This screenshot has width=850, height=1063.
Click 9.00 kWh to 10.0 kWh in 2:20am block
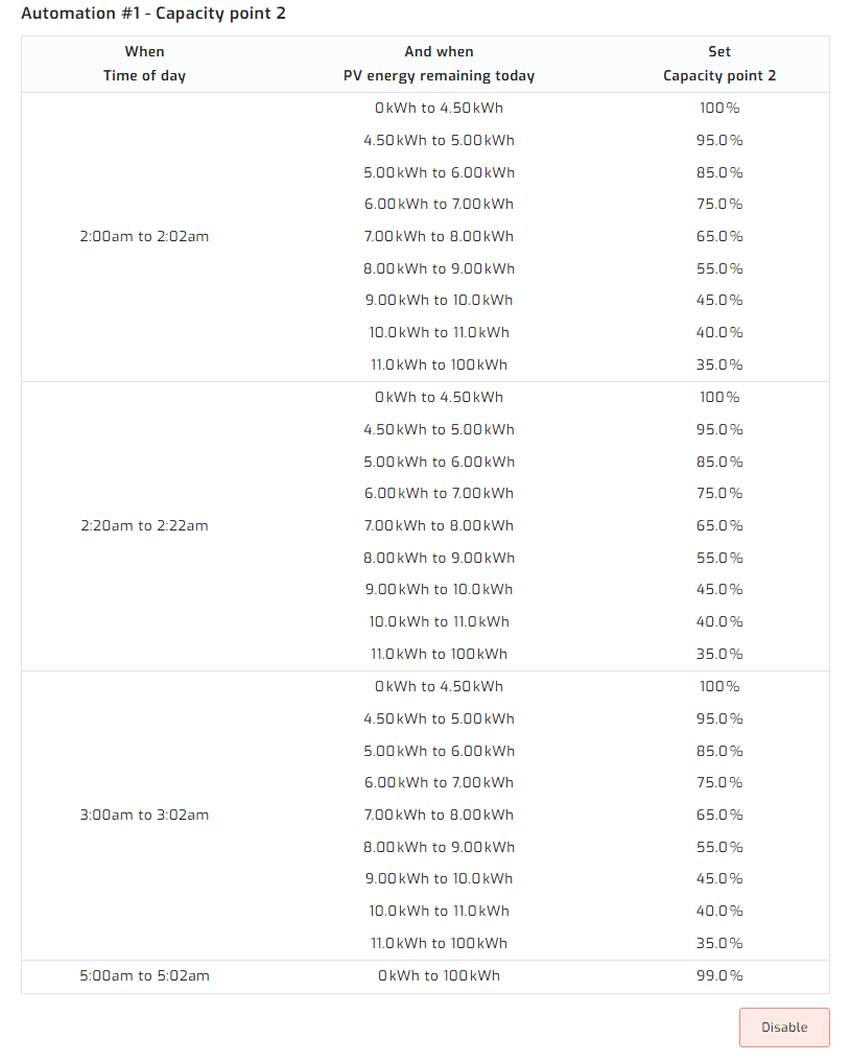439,590
